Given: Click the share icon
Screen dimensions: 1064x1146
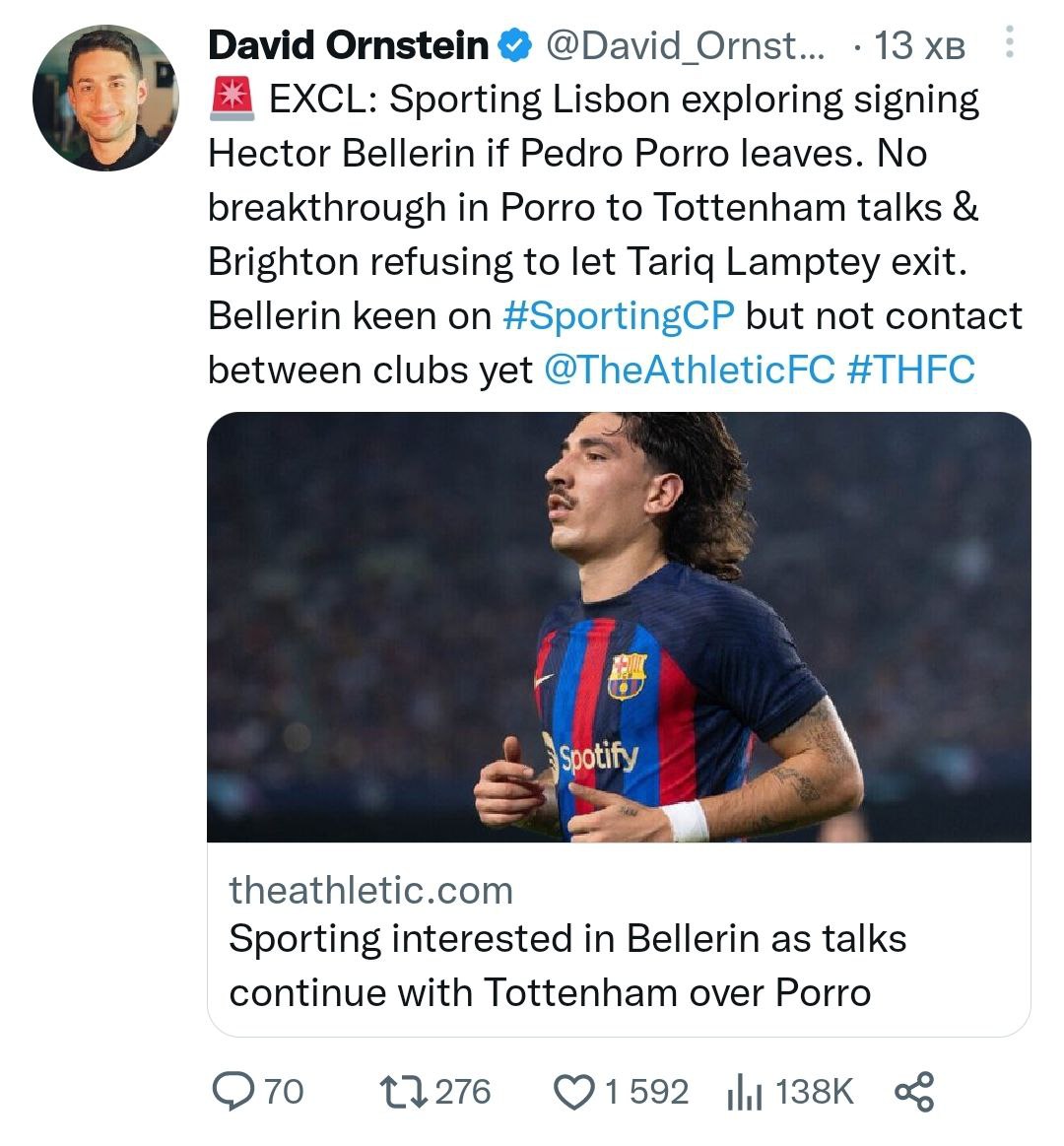Looking at the screenshot, I should click(913, 1092).
